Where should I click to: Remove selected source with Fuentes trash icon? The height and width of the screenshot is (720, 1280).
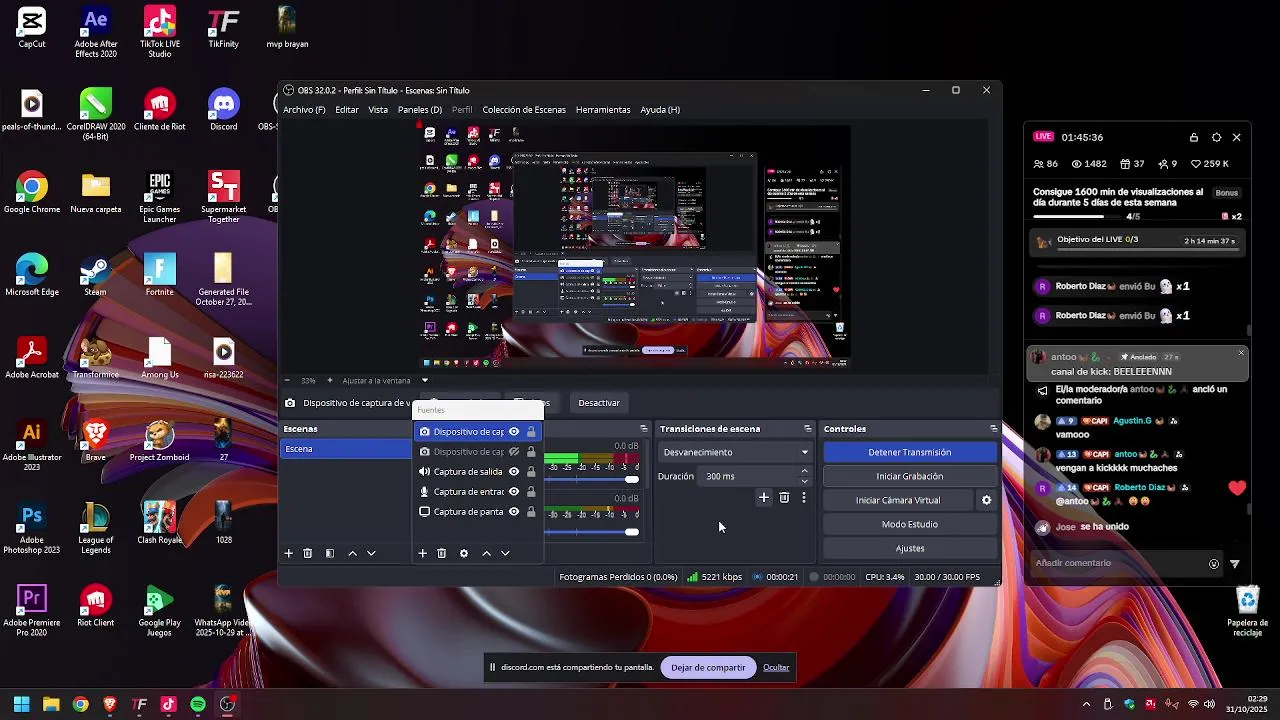pos(441,553)
